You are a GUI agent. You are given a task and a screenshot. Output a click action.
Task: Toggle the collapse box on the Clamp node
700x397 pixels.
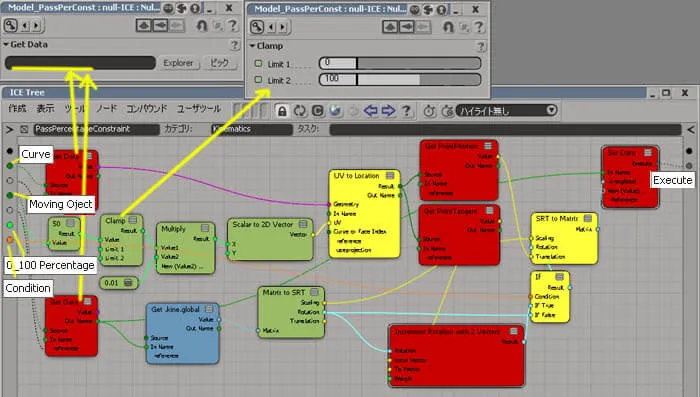pyautogui.click(x=133, y=220)
